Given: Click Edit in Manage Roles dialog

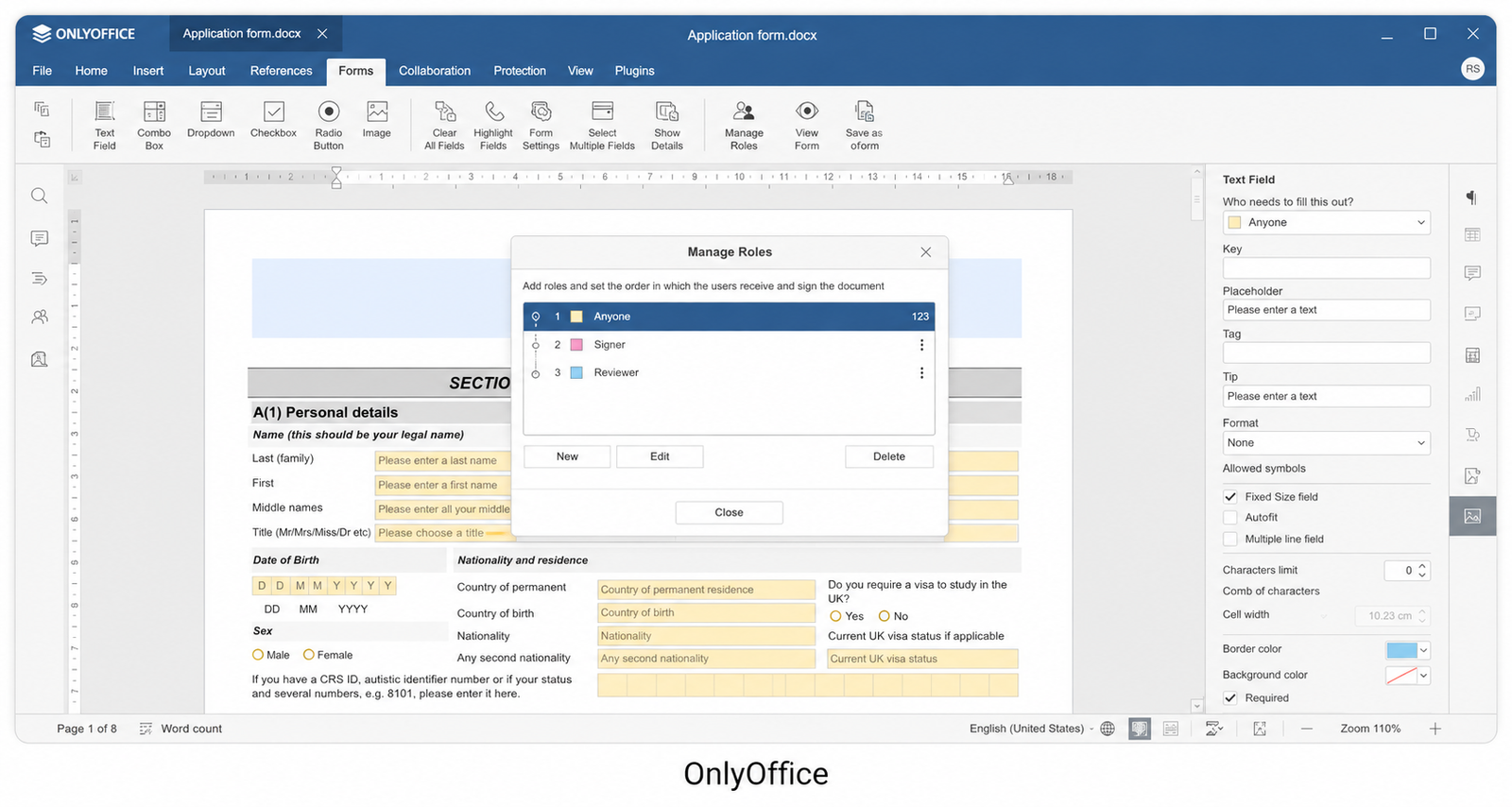Looking at the screenshot, I should point(660,456).
